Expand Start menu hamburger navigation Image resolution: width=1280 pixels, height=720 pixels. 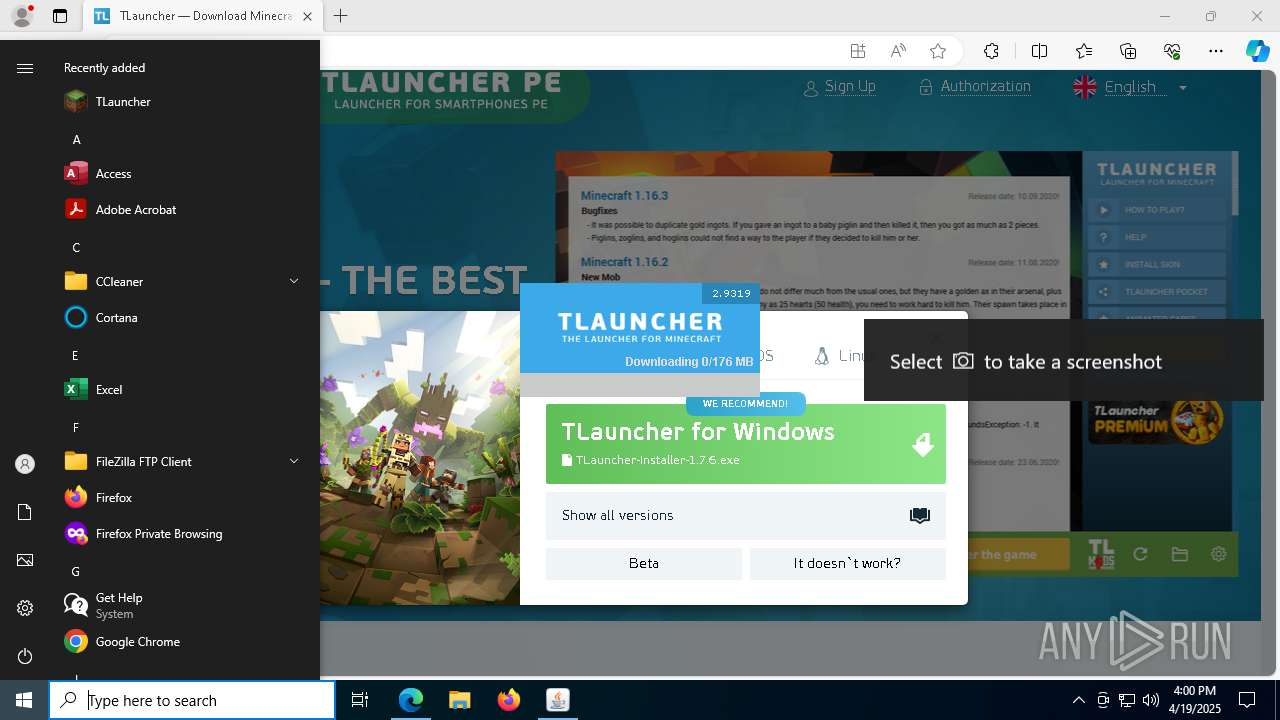coord(25,68)
